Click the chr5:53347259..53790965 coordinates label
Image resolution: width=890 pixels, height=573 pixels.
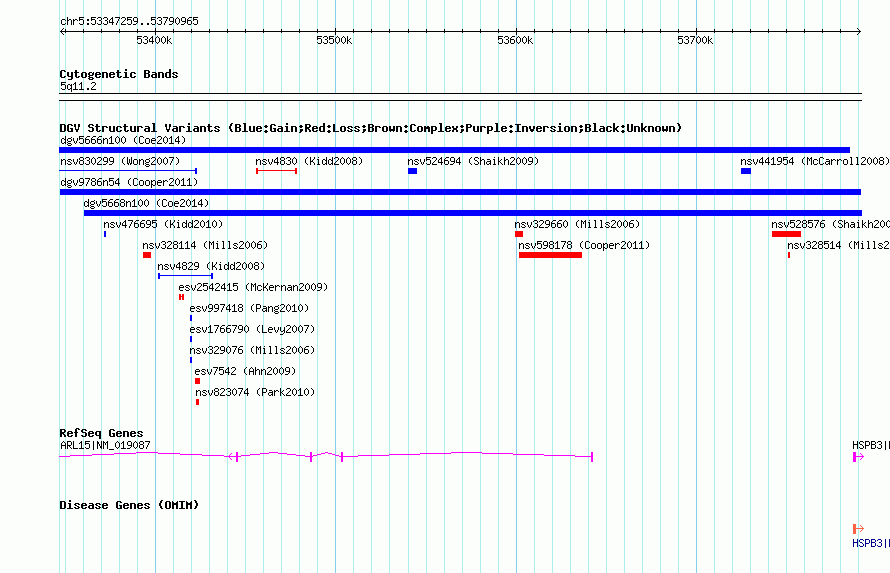[129, 21]
